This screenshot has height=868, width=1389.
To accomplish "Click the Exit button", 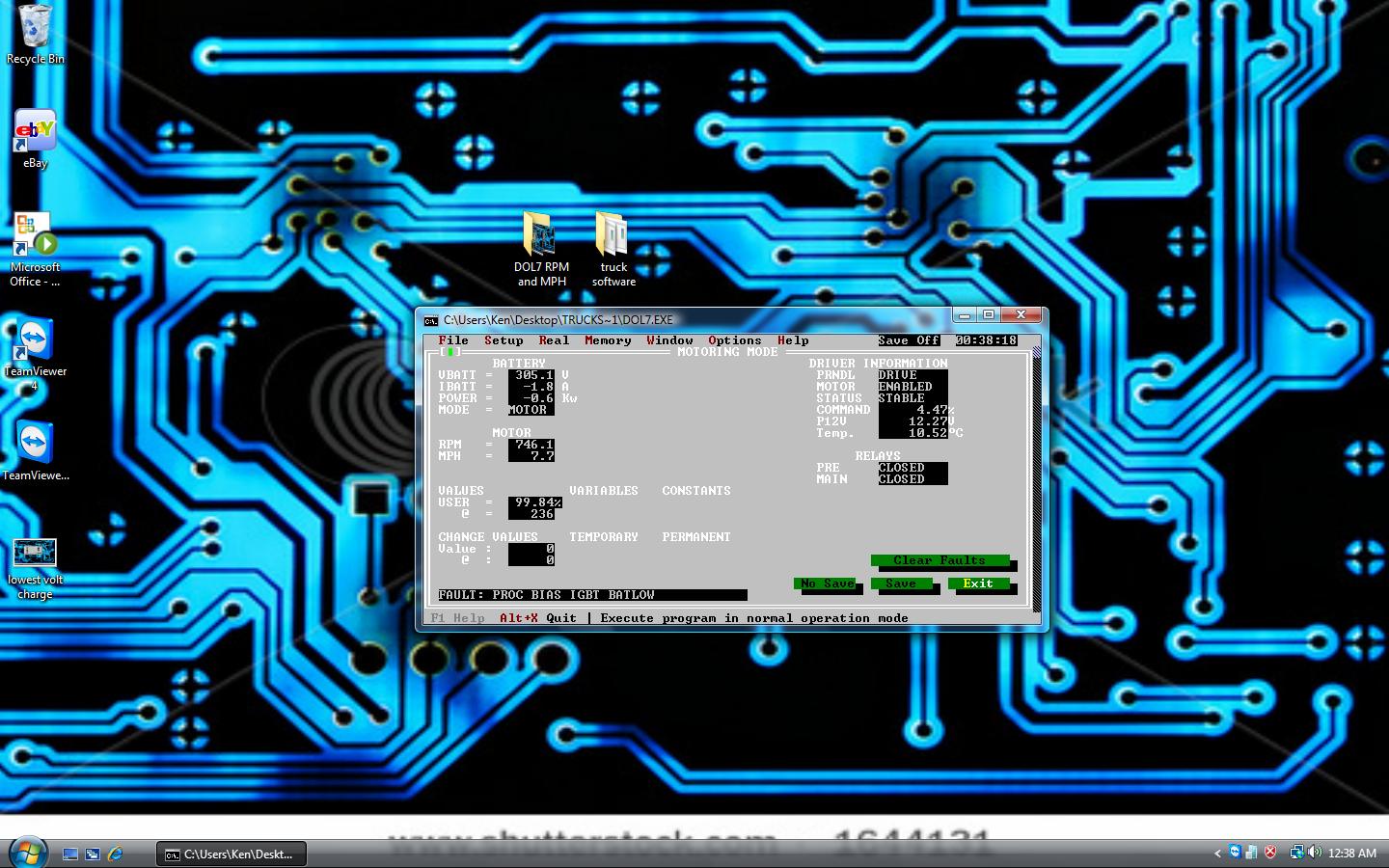I will click(978, 583).
